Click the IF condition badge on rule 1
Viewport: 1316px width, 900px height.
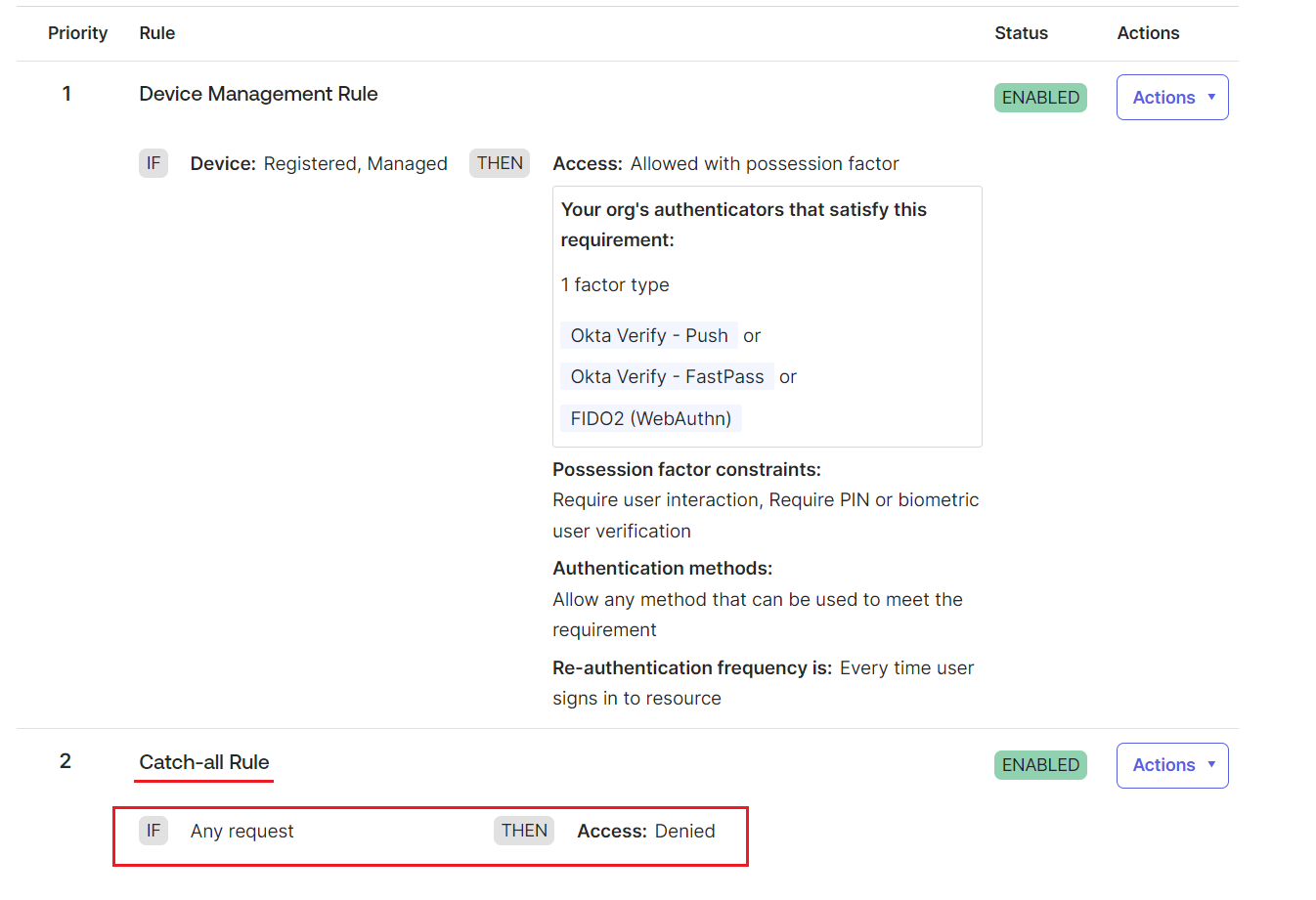154,163
